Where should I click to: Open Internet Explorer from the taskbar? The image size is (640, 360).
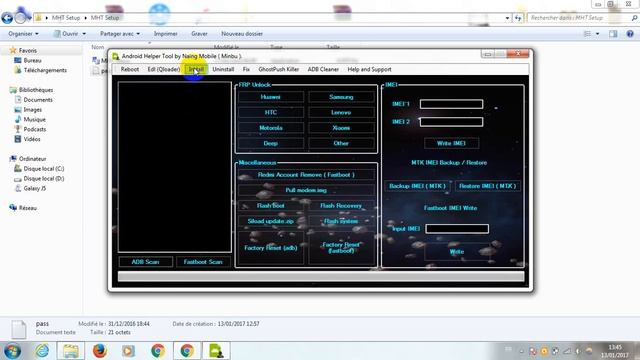[42, 351]
